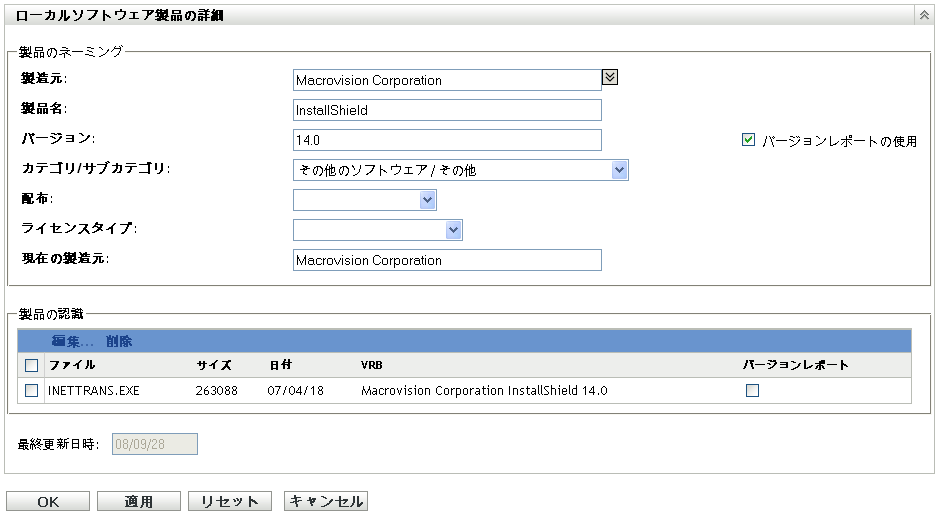Click the 現在の製造元 text field
943x518 pixels.
coord(447,260)
